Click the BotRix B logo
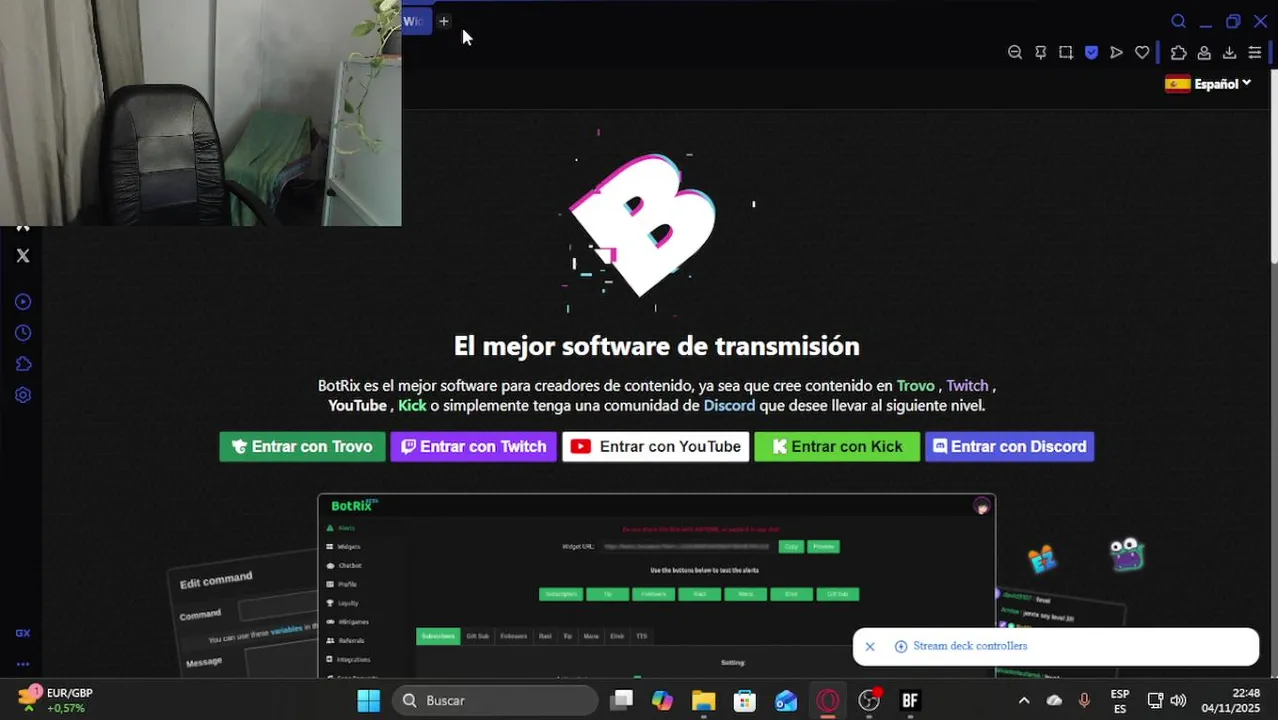Screen dimensions: 1278x720 tap(643, 224)
